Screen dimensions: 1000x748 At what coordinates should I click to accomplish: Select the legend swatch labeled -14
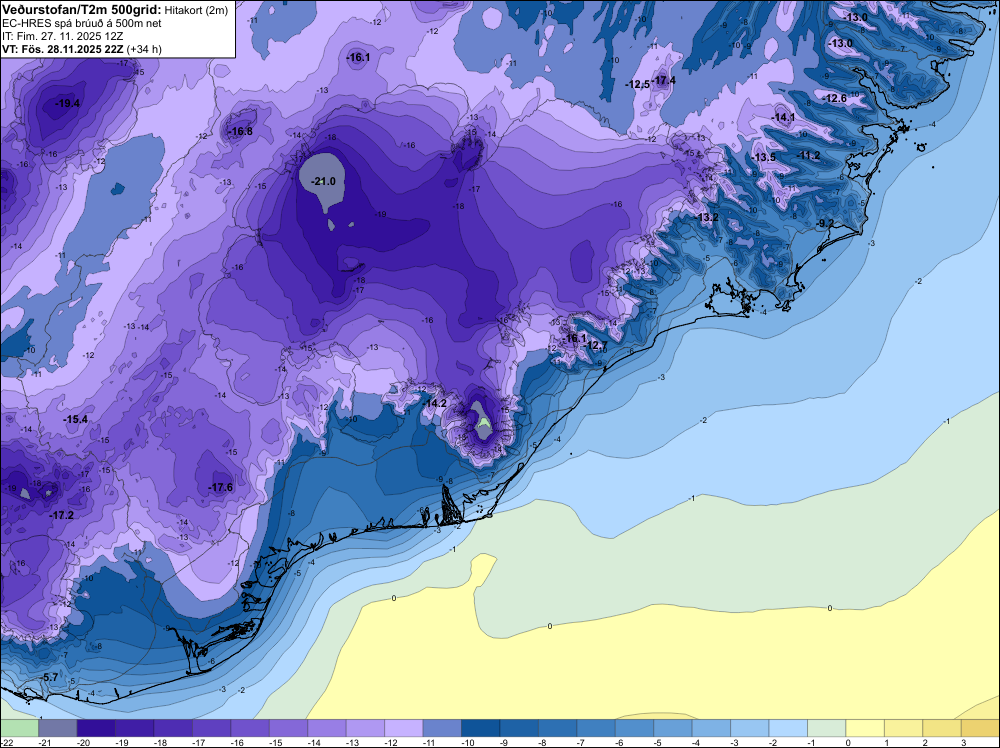[x=327, y=728]
